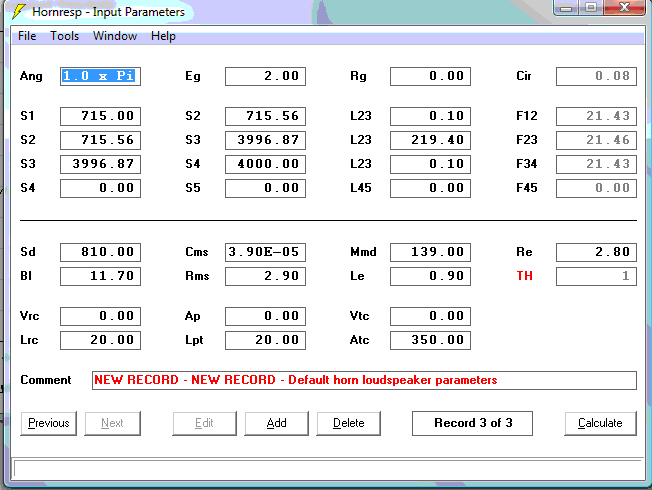Open the Help menu
The width and height of the screenshot is (652, 490).
point(163,36)
